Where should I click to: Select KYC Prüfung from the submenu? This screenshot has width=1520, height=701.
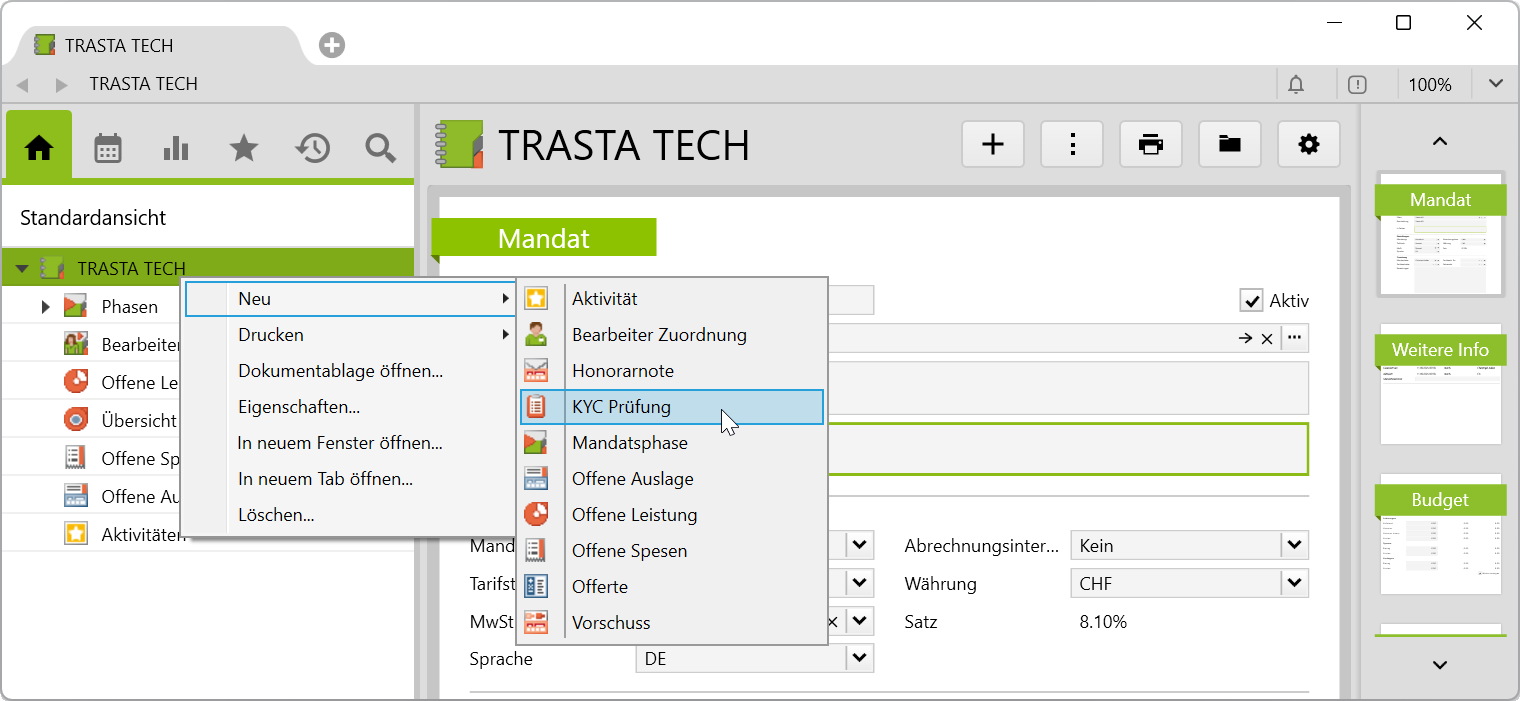[x=621, y=407]
